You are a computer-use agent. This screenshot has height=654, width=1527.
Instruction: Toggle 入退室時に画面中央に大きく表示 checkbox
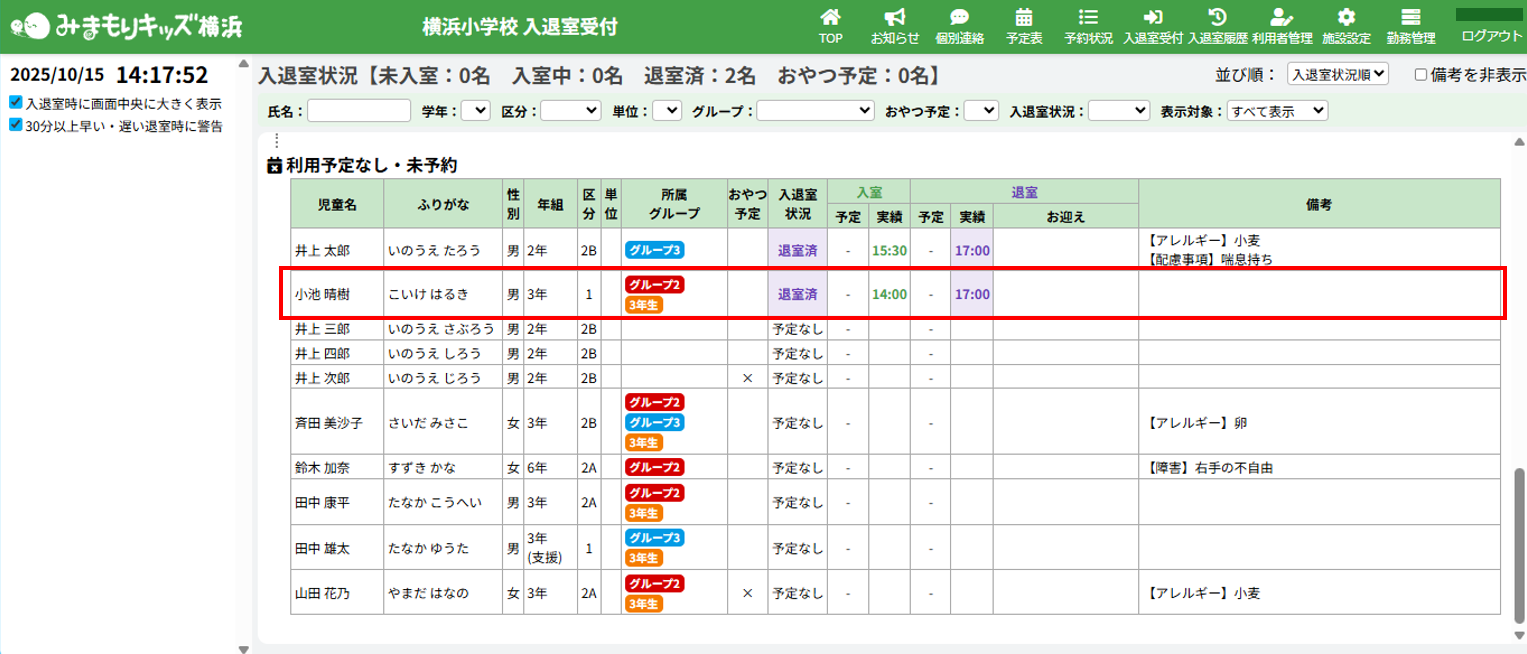point(16,102)
